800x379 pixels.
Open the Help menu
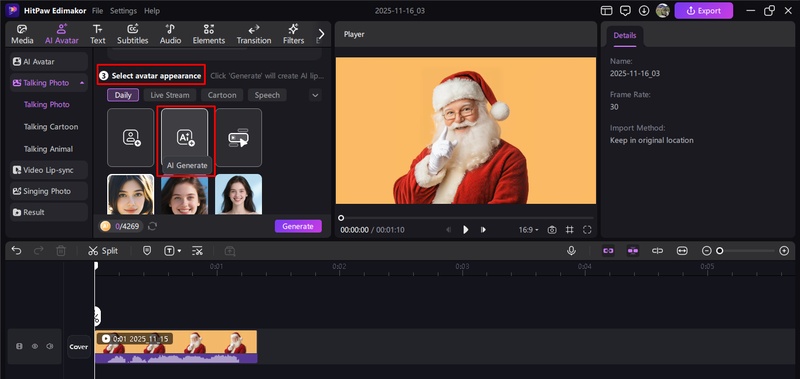[x=152, y=11]
